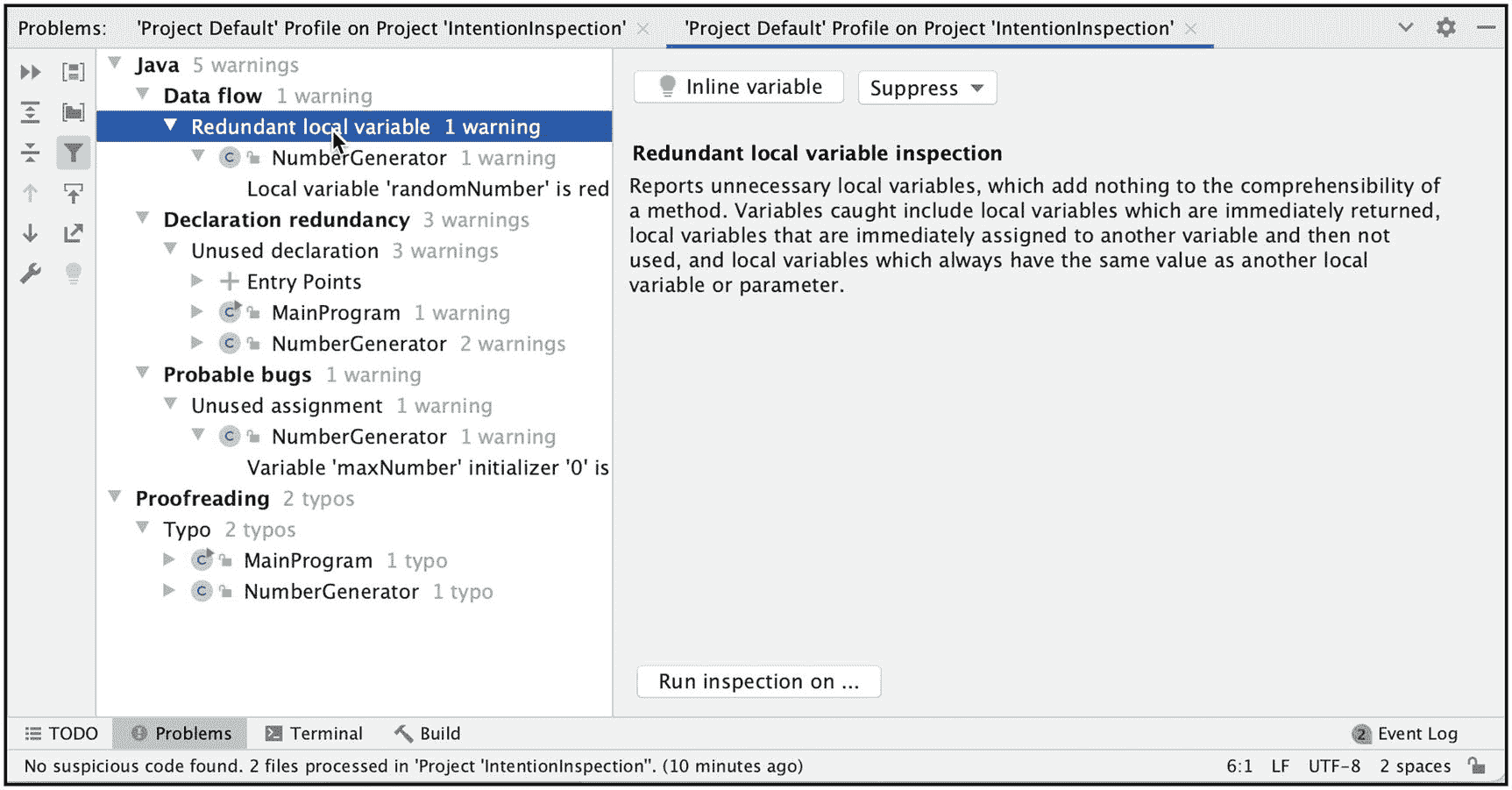1512x790 pixels.
Task: Collapse the Data flow node
Action: tap(143, 94)
